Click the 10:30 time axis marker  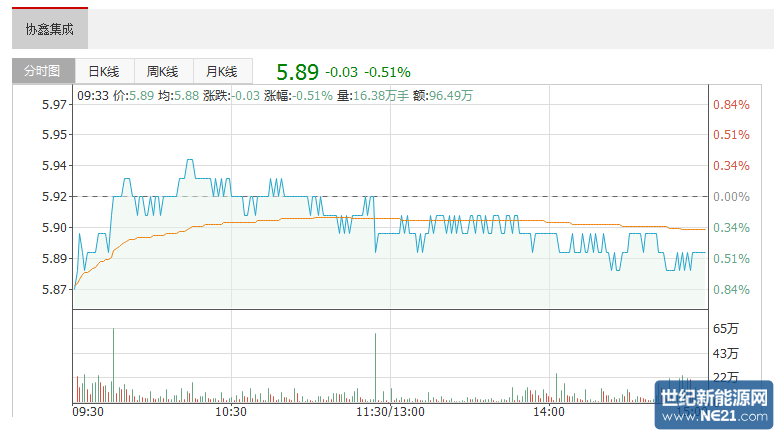pyautogui.click(x=231, y=411)
